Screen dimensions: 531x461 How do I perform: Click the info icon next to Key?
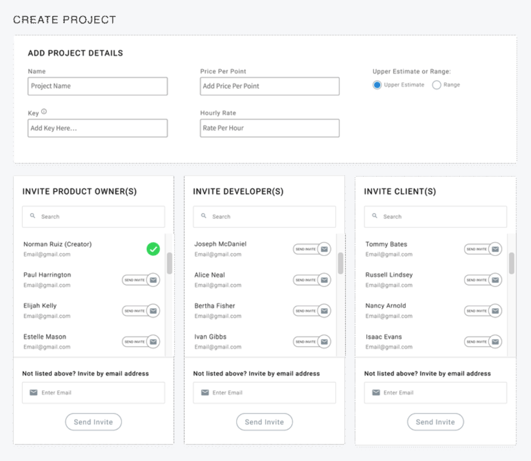(44, 111)
